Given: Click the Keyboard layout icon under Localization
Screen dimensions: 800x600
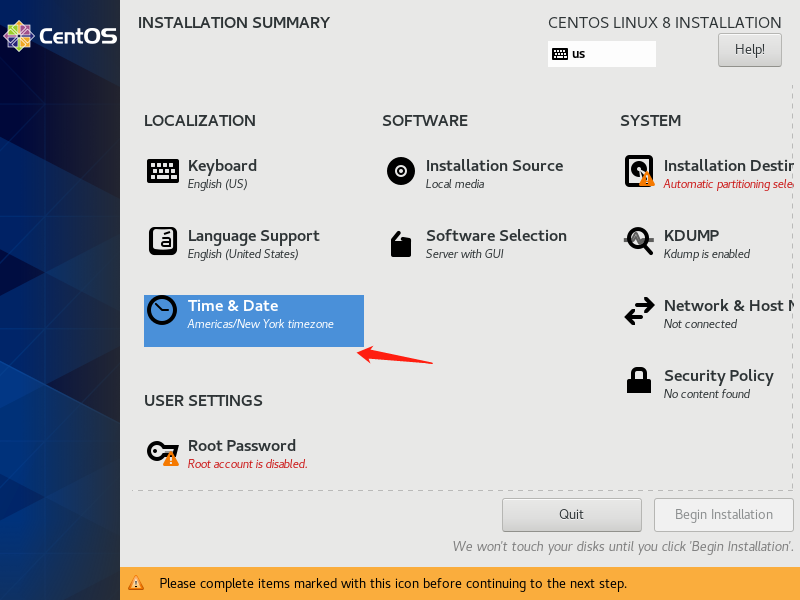Looking at the screenshot, I should [163, 171].
